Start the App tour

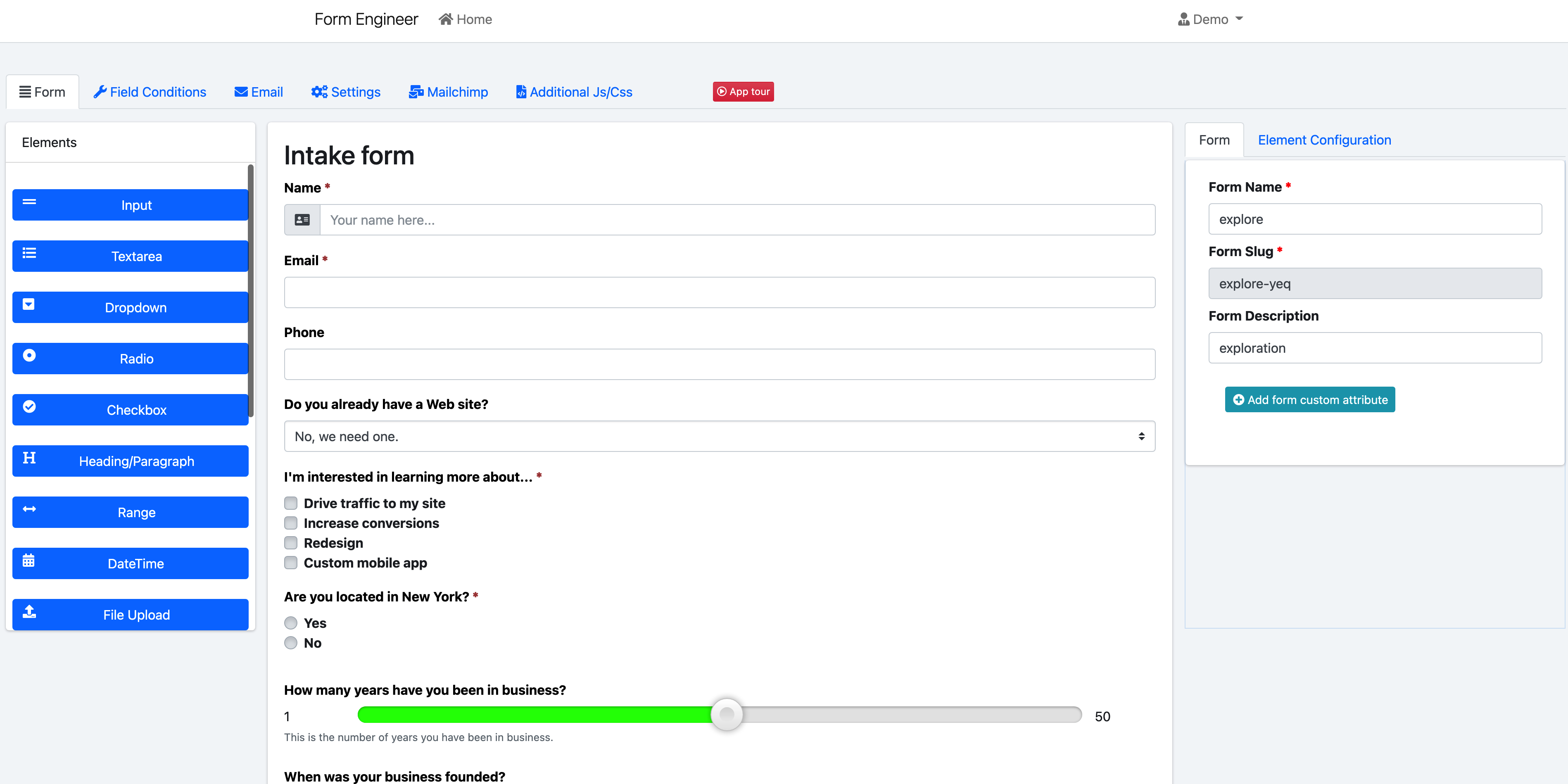point(743,92)
